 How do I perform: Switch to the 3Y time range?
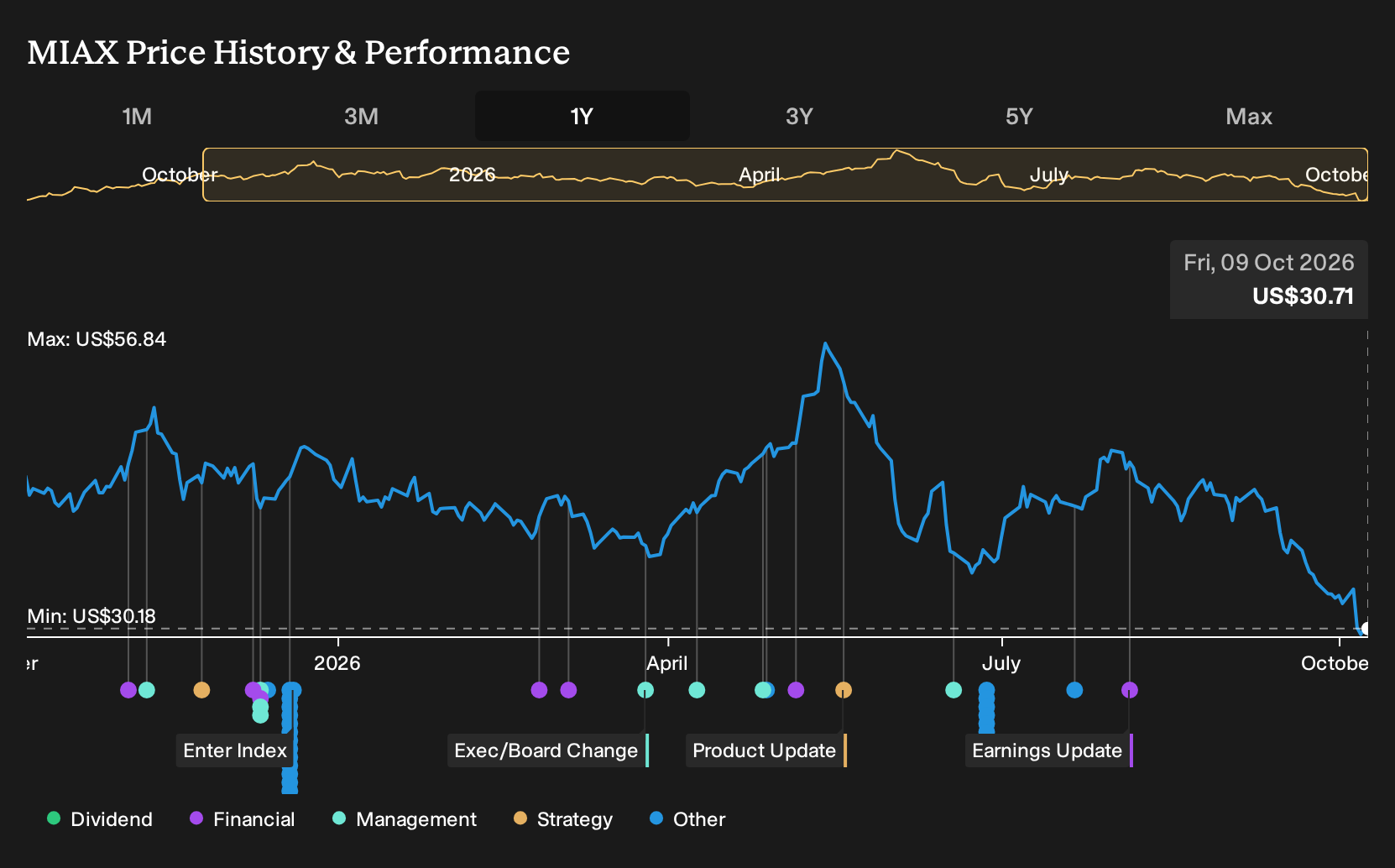coord(799,116)
